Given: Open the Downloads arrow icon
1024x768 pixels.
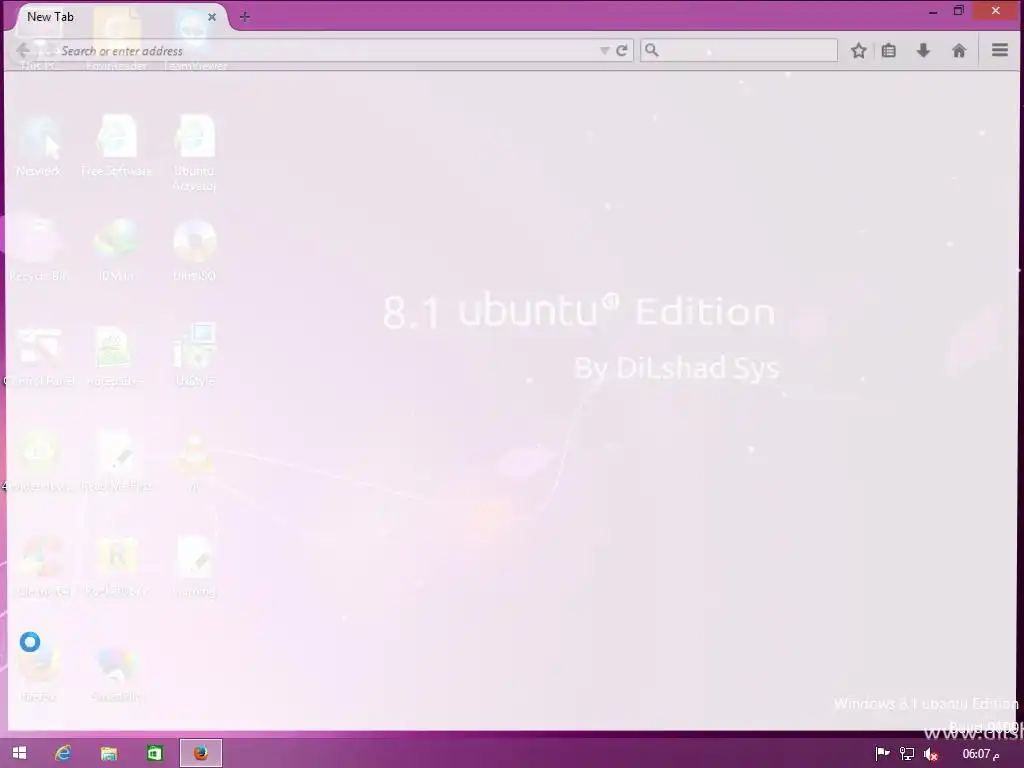Looking at the screenshot, I should tap(923, 50).
